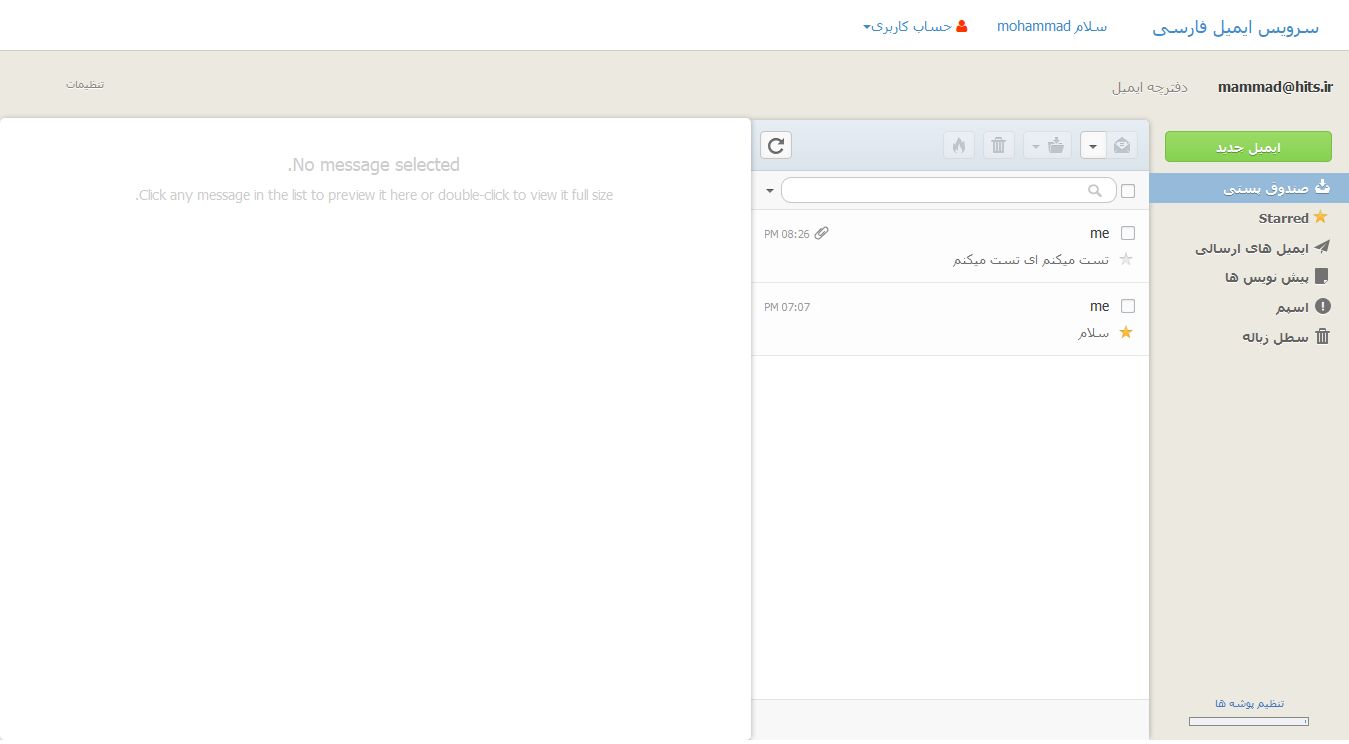Click the spam flame icon in toolbar
The width and height of the screenshot is (1349, 744).
pyautogui.click(x=958, y=146)
